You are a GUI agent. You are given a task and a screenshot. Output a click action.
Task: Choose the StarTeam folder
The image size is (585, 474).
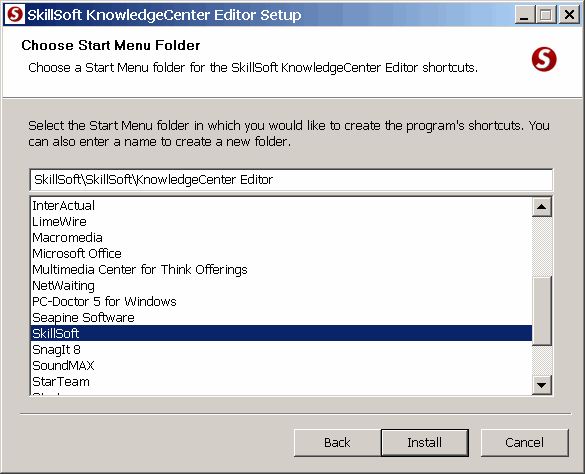click(281, 382)
